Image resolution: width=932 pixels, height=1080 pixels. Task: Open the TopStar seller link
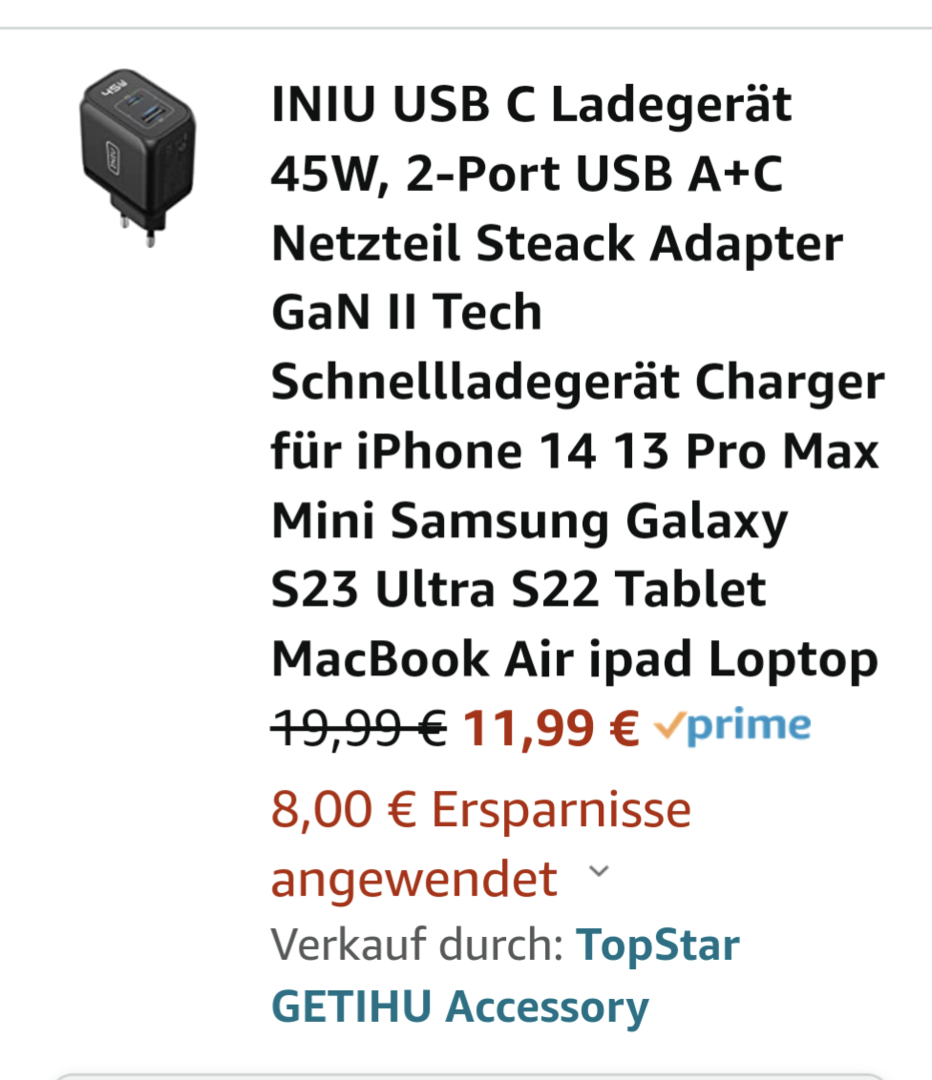(658, 945)
